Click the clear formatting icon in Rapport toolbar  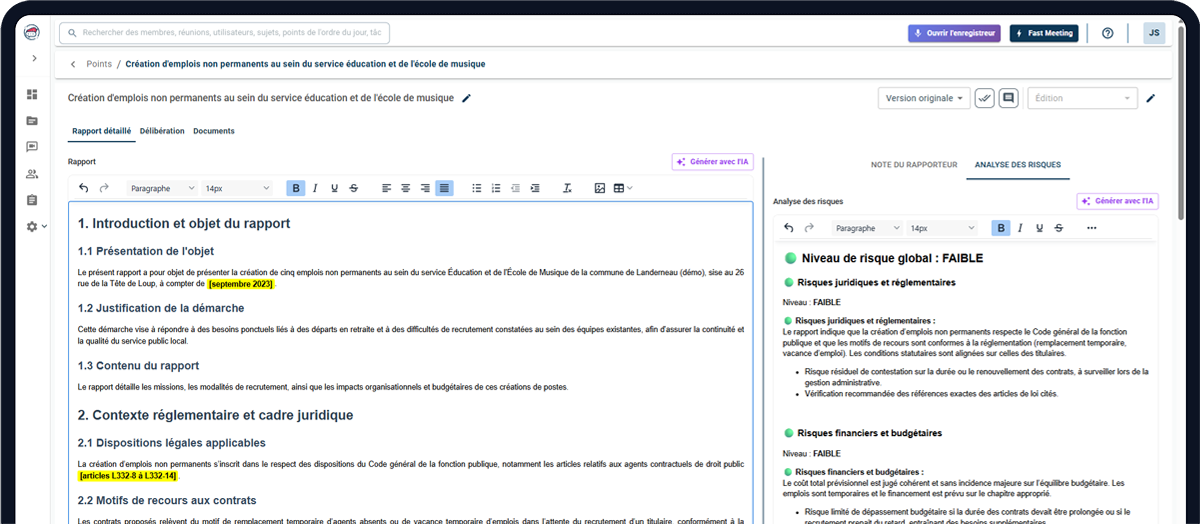[x=567, y=188]
